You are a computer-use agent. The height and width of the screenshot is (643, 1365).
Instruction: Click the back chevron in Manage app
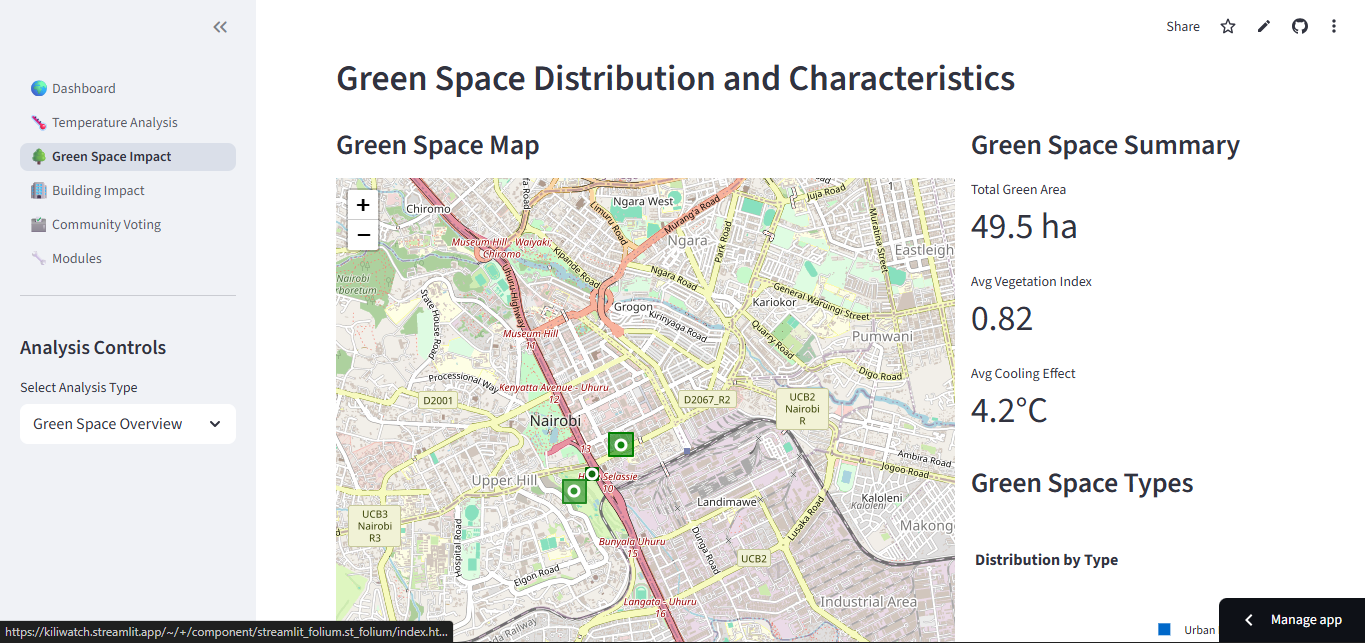[1248, 620]
